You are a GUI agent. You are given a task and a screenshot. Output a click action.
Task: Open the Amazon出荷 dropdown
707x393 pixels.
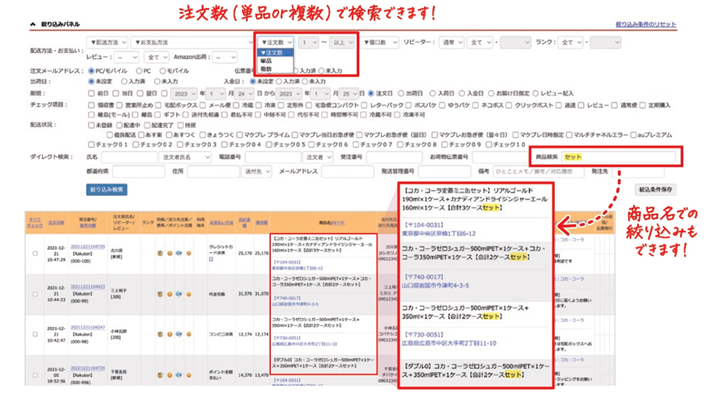(225, 57)
